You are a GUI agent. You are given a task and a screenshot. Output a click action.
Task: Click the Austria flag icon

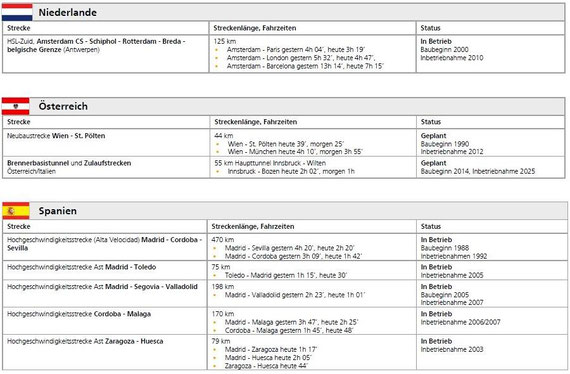click(x=16, y=106)
